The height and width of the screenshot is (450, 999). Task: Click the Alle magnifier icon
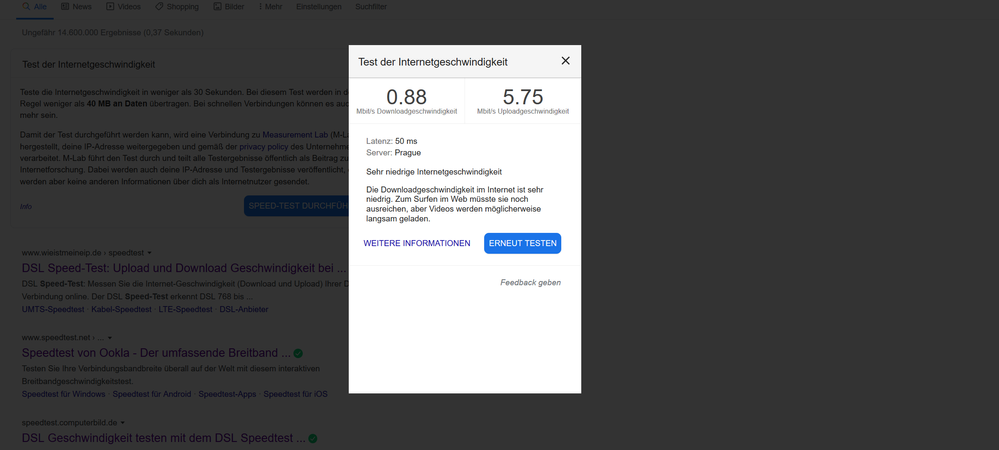click(26, 6)
